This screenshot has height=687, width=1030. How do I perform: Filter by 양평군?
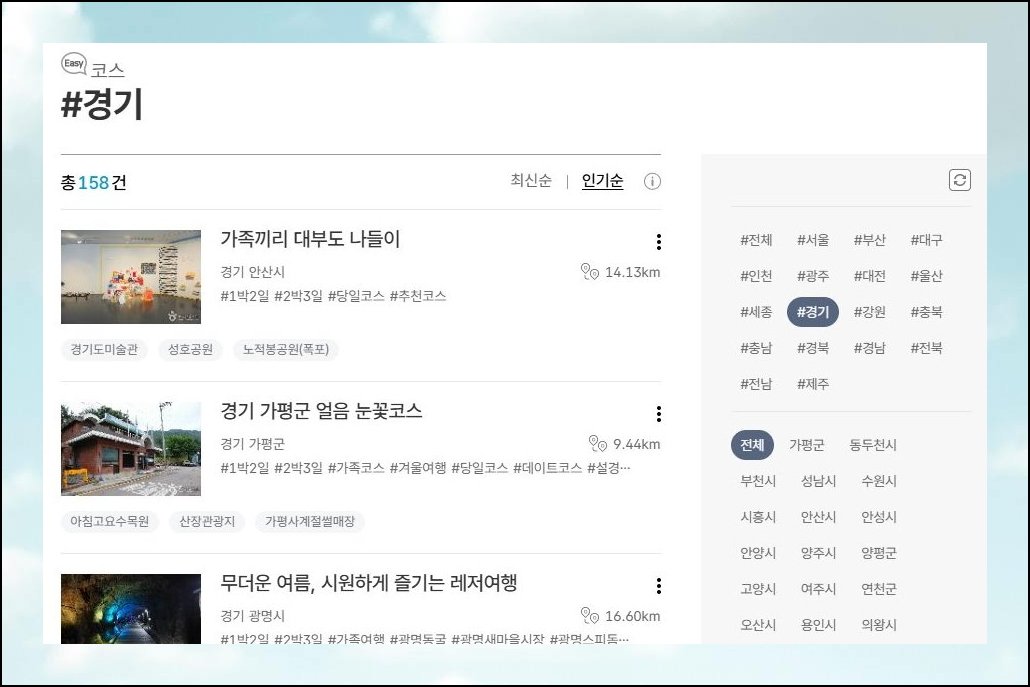coord(879,553)
